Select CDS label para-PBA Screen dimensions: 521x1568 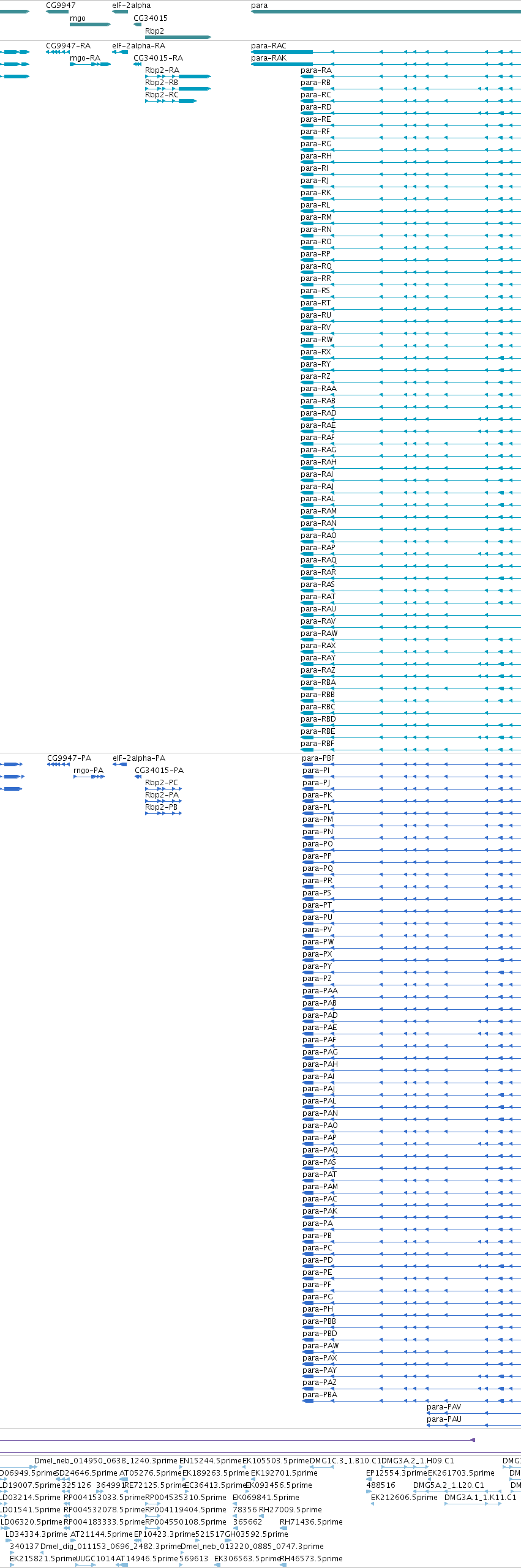click(x=320, y=1395)
